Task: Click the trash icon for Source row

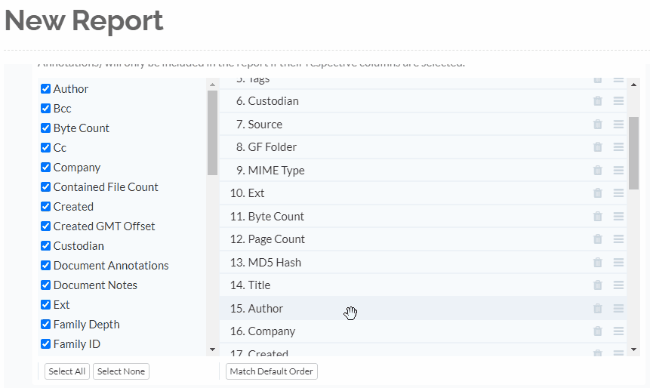Action: coord(597,124)
